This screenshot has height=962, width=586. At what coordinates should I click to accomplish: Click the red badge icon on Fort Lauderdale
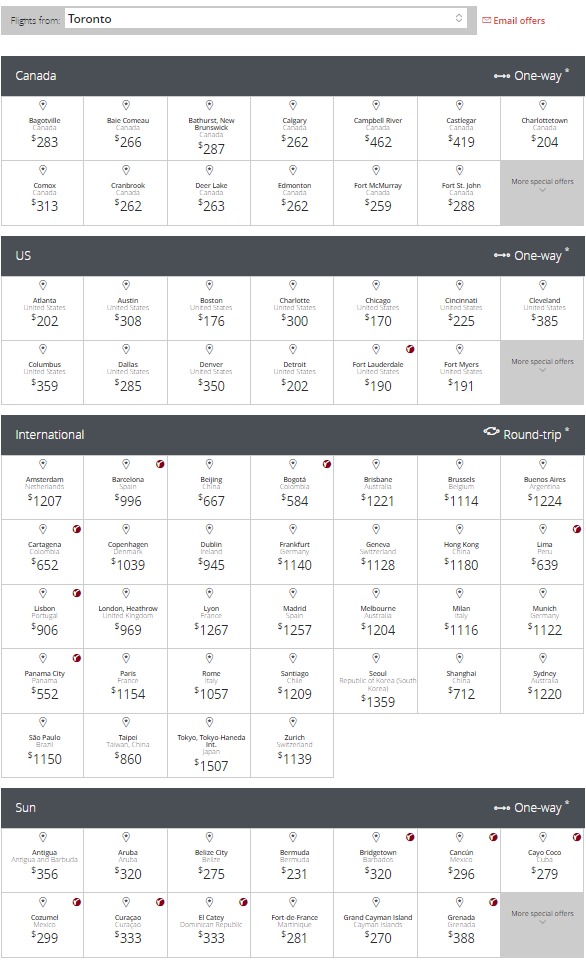pyautogui.click(x=410, y=349)
